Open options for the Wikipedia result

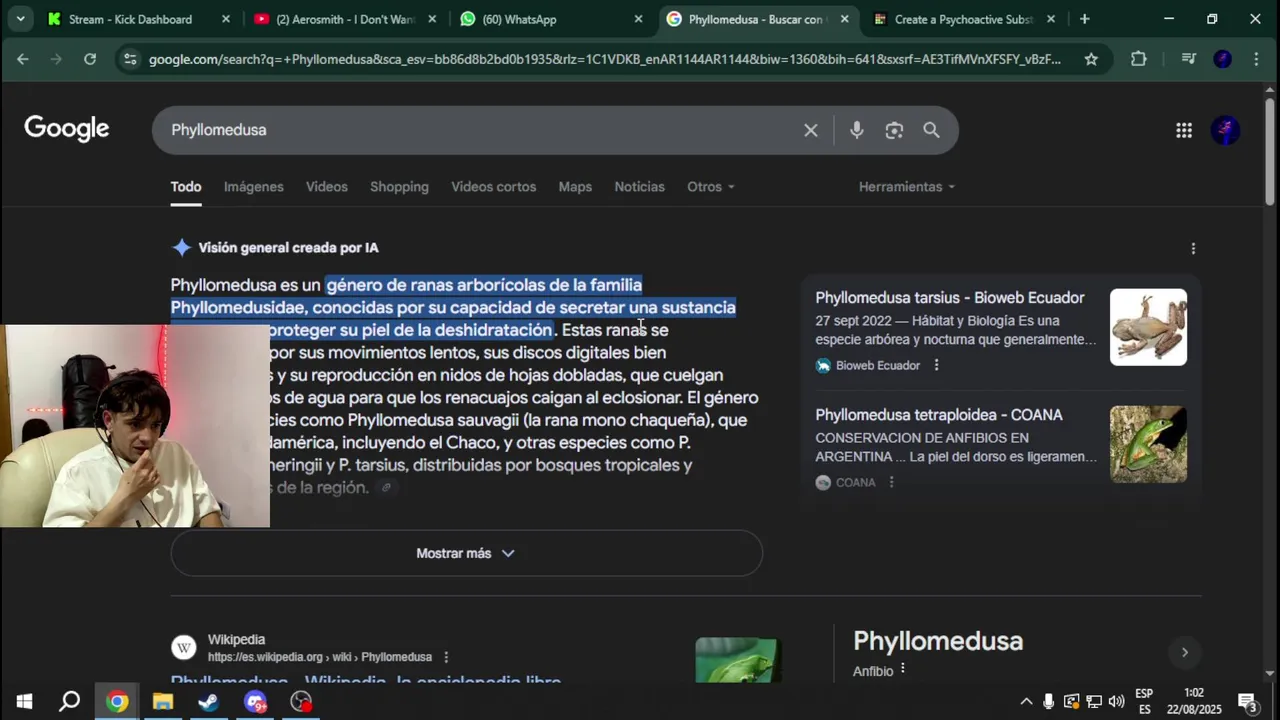446,657
